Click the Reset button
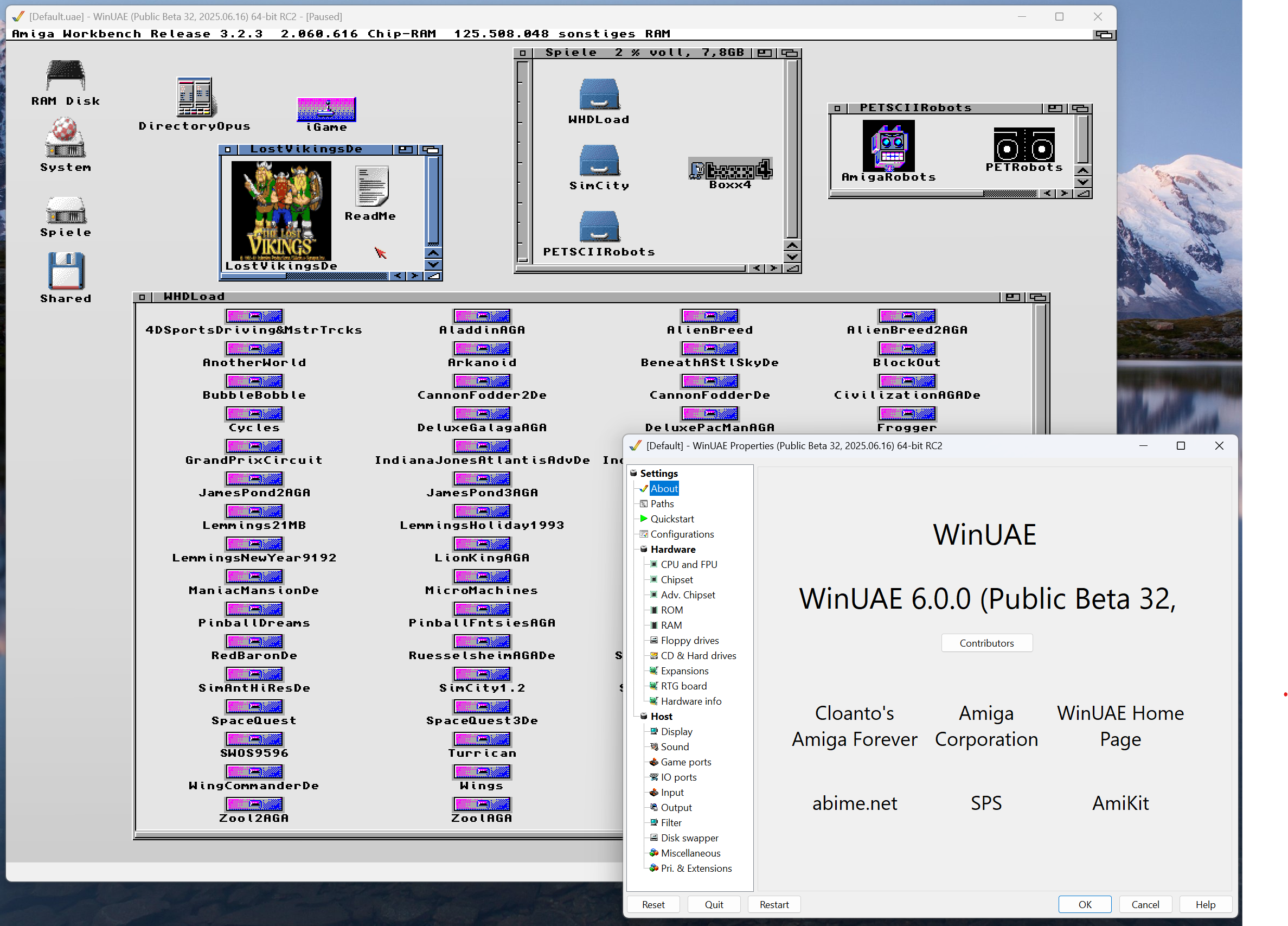The image size is (1288, 926). (653, 904)
